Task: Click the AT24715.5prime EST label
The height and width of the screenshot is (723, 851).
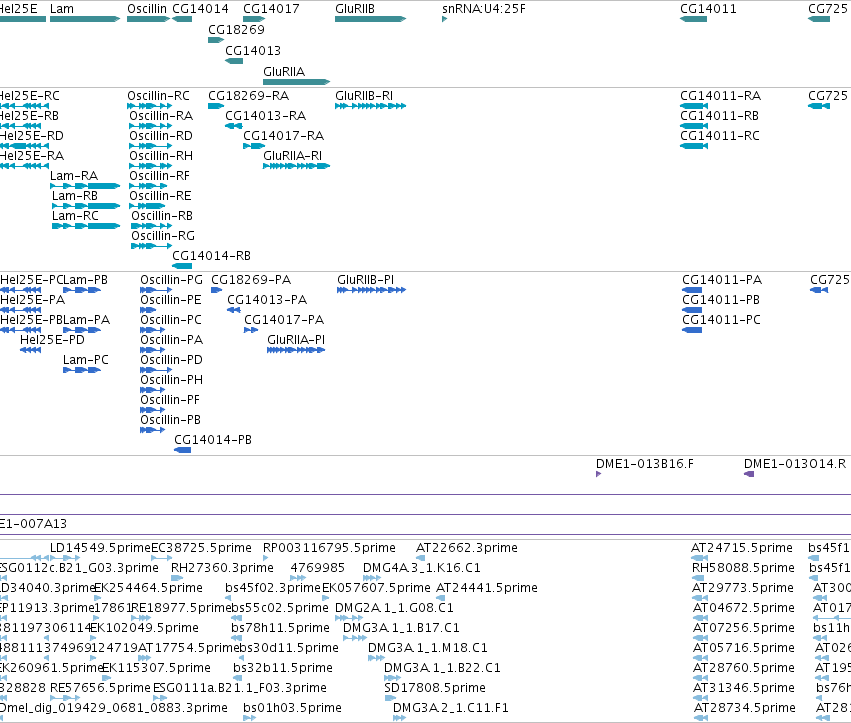Action: [741, 548]
